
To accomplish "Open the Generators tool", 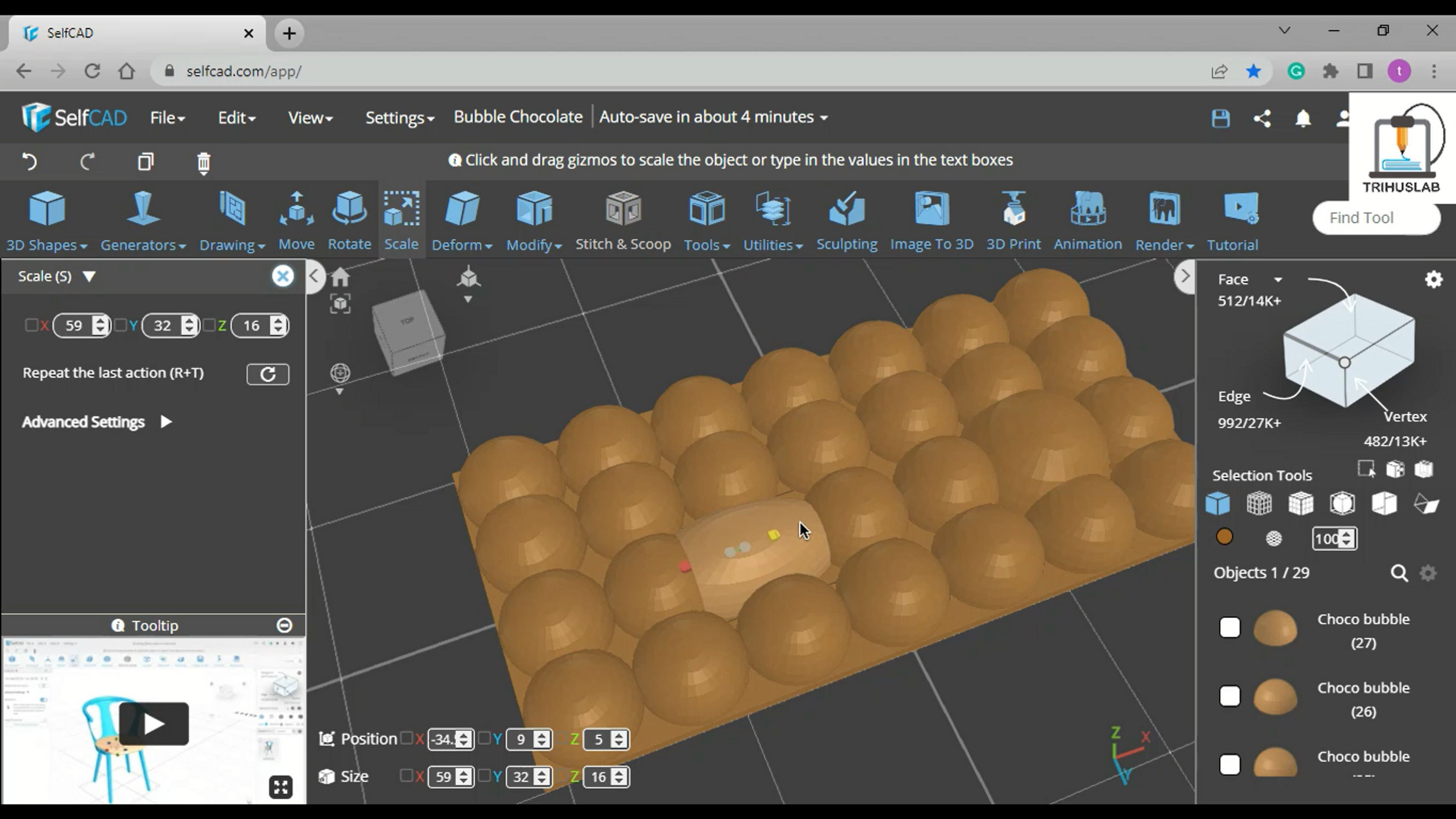I will [x=143, y=221].
